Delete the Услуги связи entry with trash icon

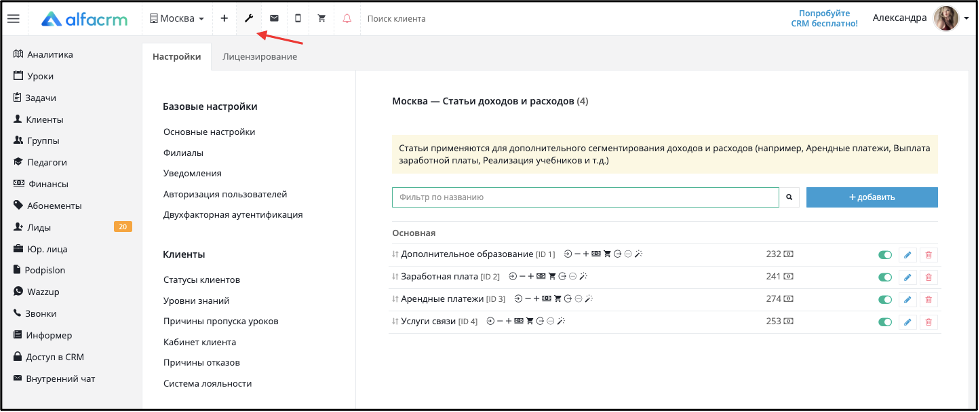point(928,322)
